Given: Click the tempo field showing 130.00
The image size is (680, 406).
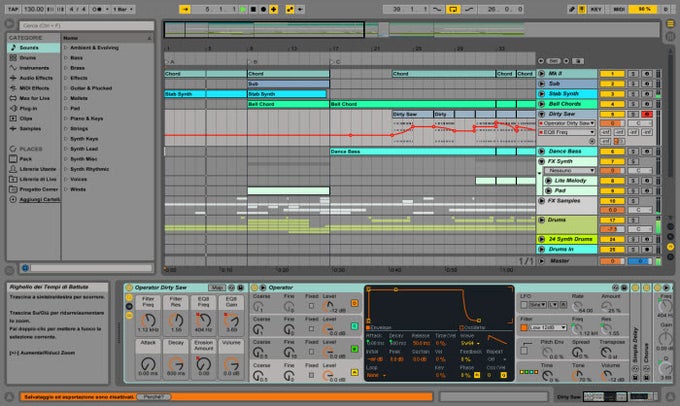Looking at the screenshot, I should 33,9.
